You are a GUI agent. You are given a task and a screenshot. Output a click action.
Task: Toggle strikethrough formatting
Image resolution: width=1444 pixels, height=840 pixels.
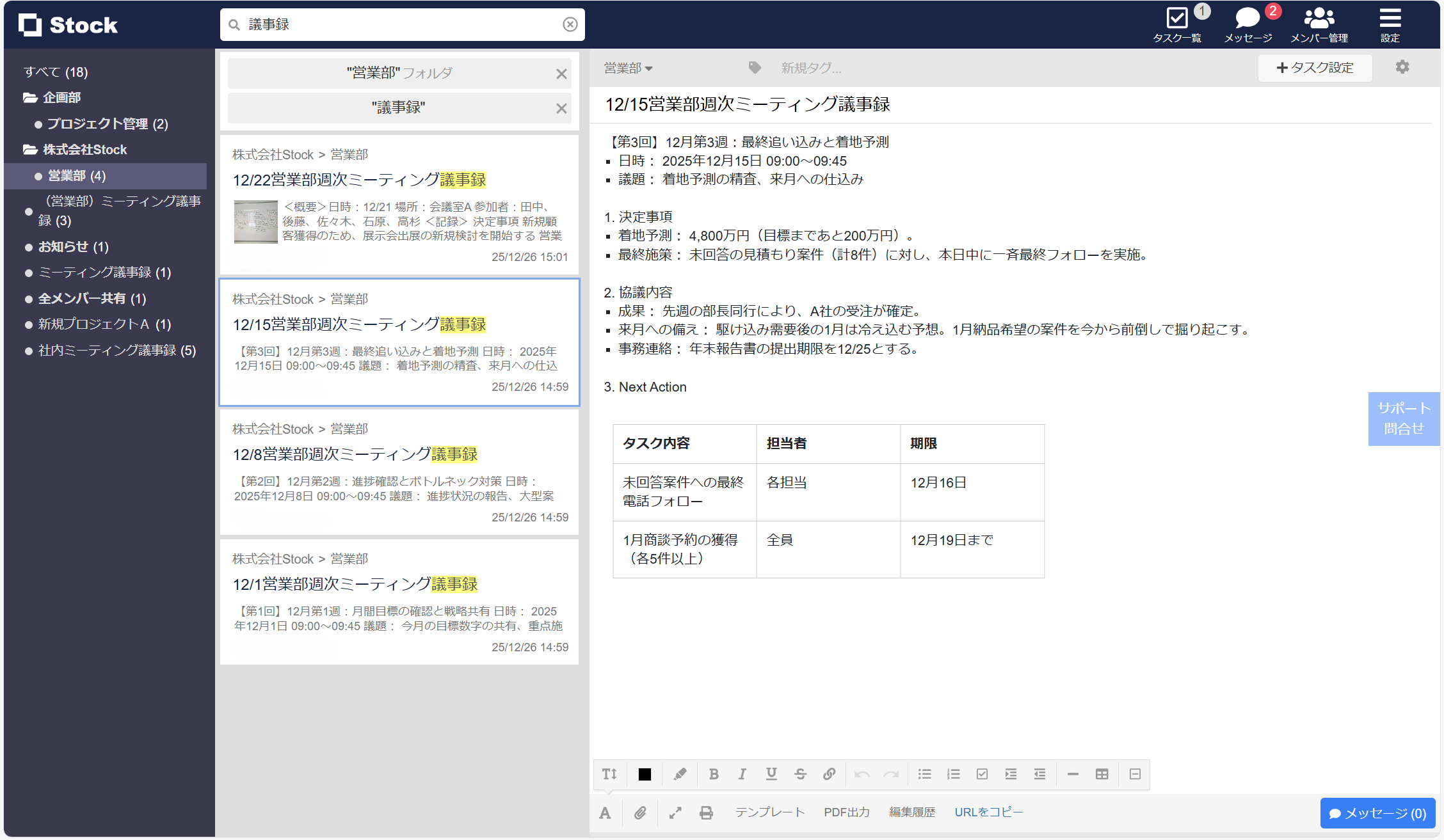point(801,774)
